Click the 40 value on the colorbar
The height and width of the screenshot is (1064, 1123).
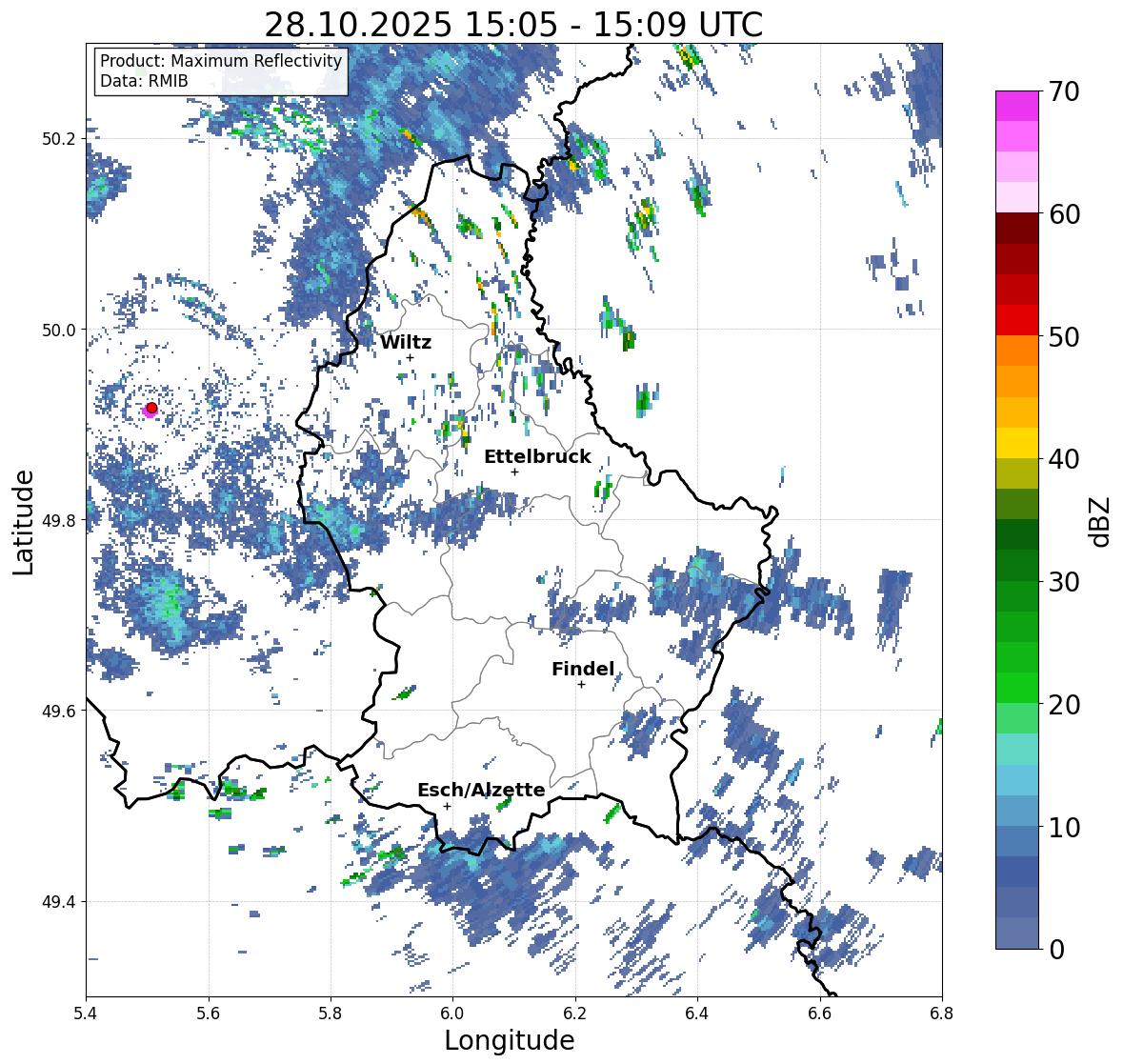pyautogui.click(x=1064, y=459)
